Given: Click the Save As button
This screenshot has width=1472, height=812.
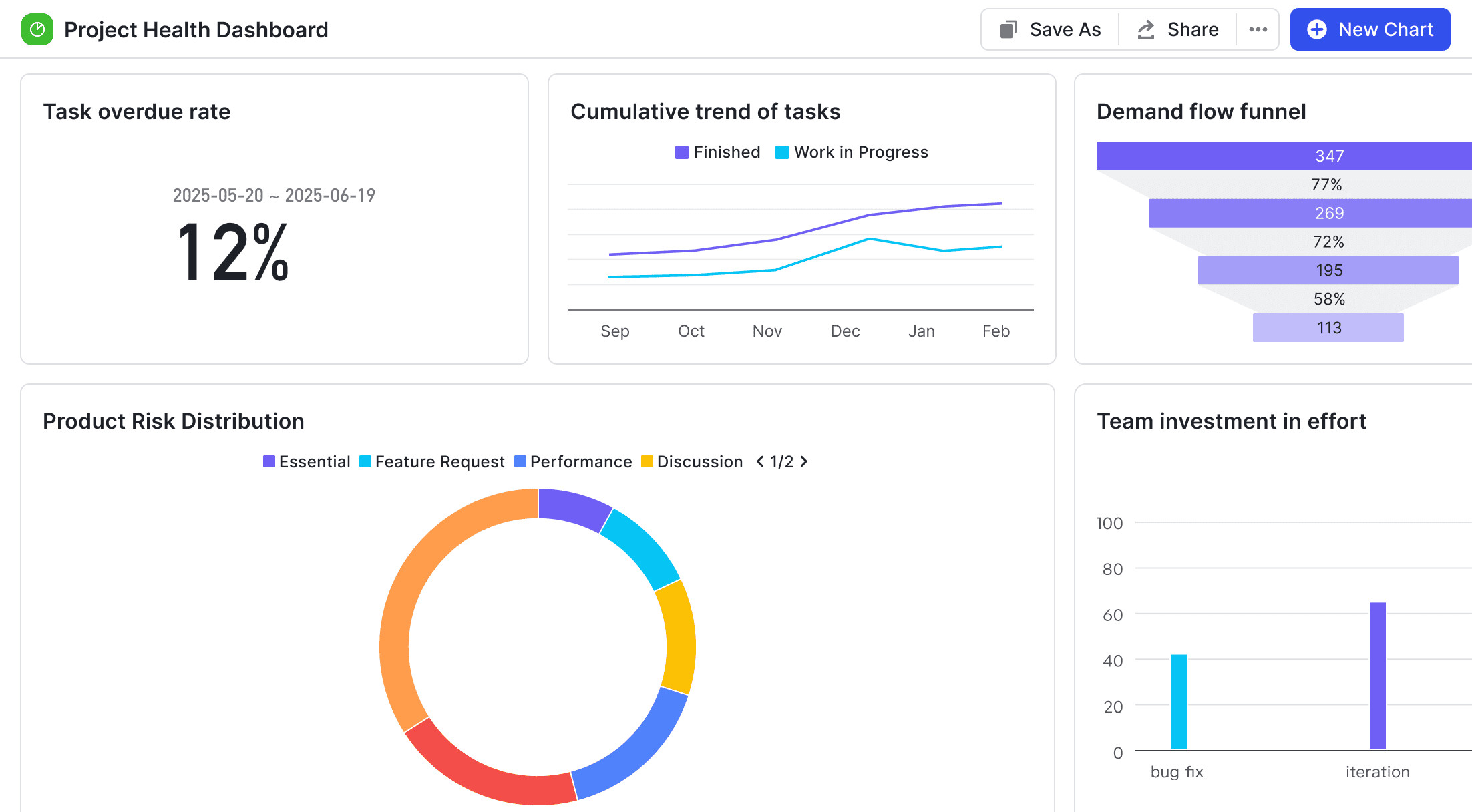Looking at the screenshot, I should pyautogui.click(x=1050, y=29).
